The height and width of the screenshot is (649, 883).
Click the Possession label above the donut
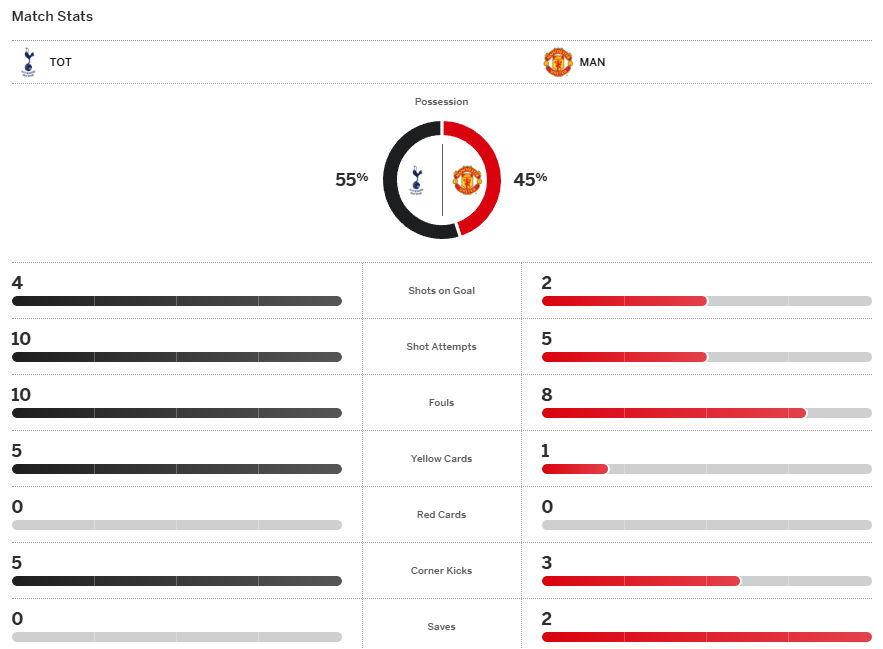(441, 102)
